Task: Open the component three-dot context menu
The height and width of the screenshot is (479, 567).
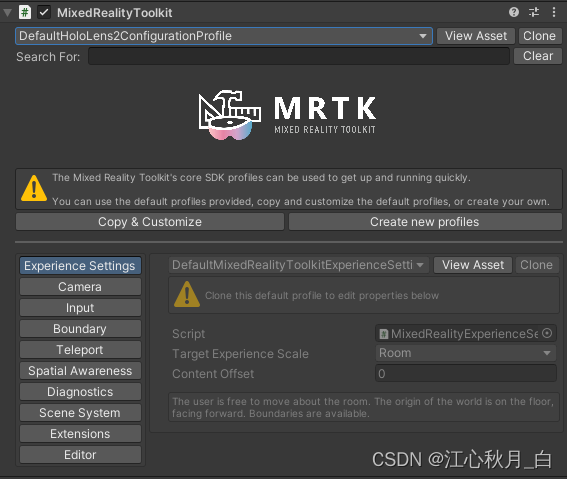Action: (x=554, y=12)
